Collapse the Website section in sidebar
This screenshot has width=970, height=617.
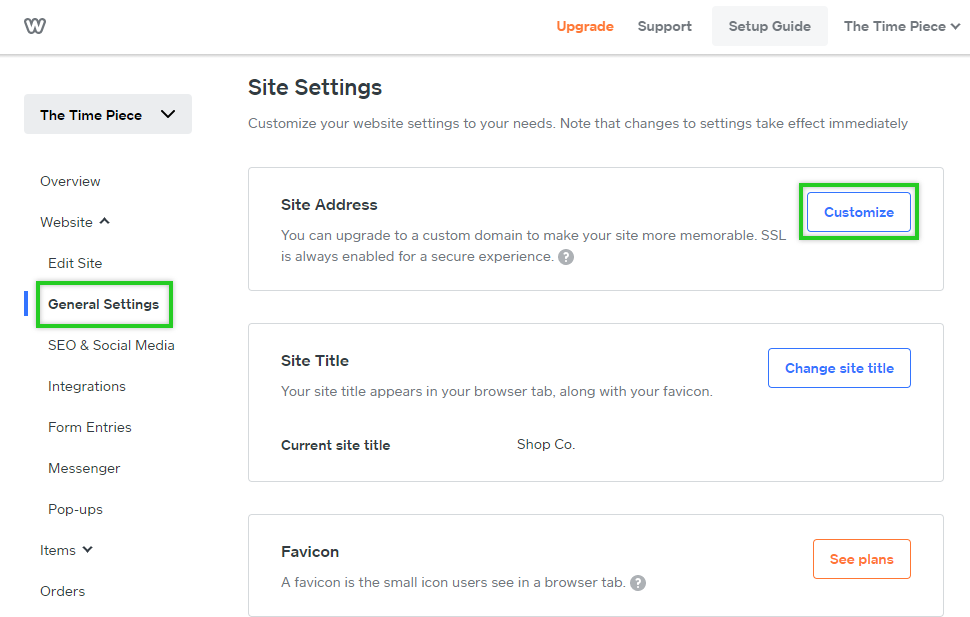tap(75, 222)
